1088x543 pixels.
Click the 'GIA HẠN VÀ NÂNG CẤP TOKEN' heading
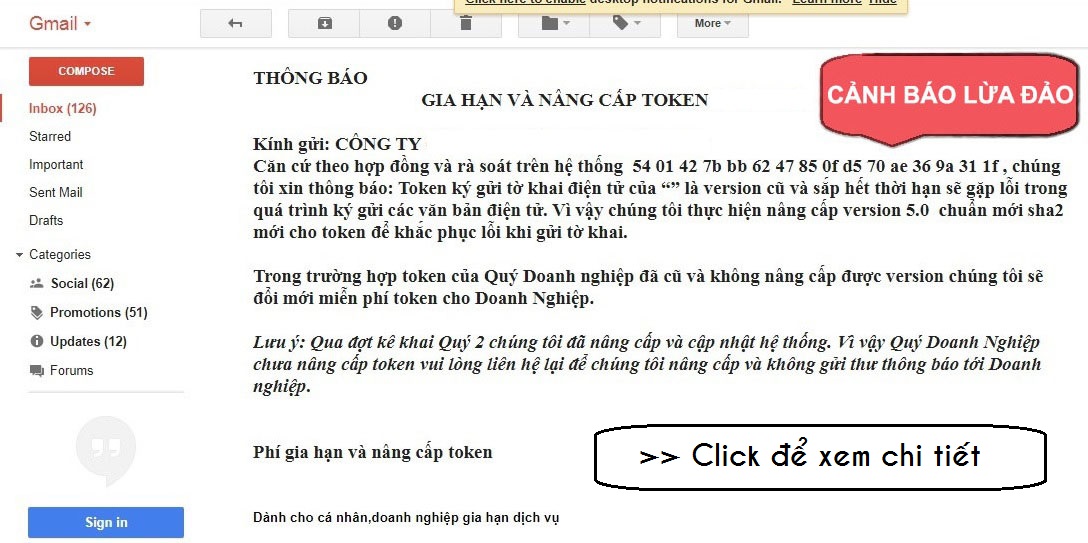click(x=565, y=101)
